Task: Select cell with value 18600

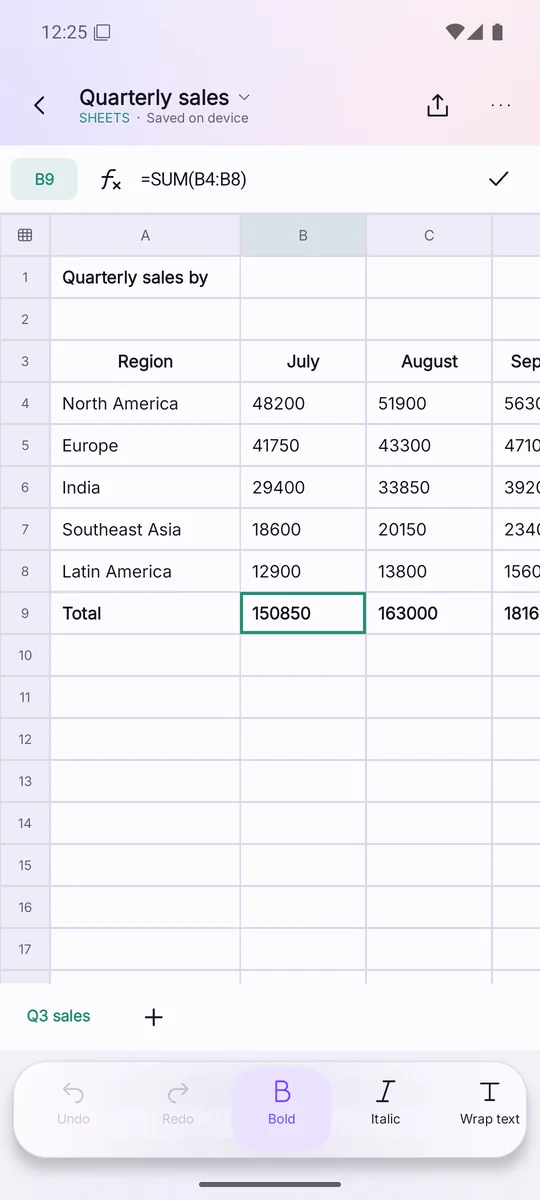Action: (x=303, y=529)
